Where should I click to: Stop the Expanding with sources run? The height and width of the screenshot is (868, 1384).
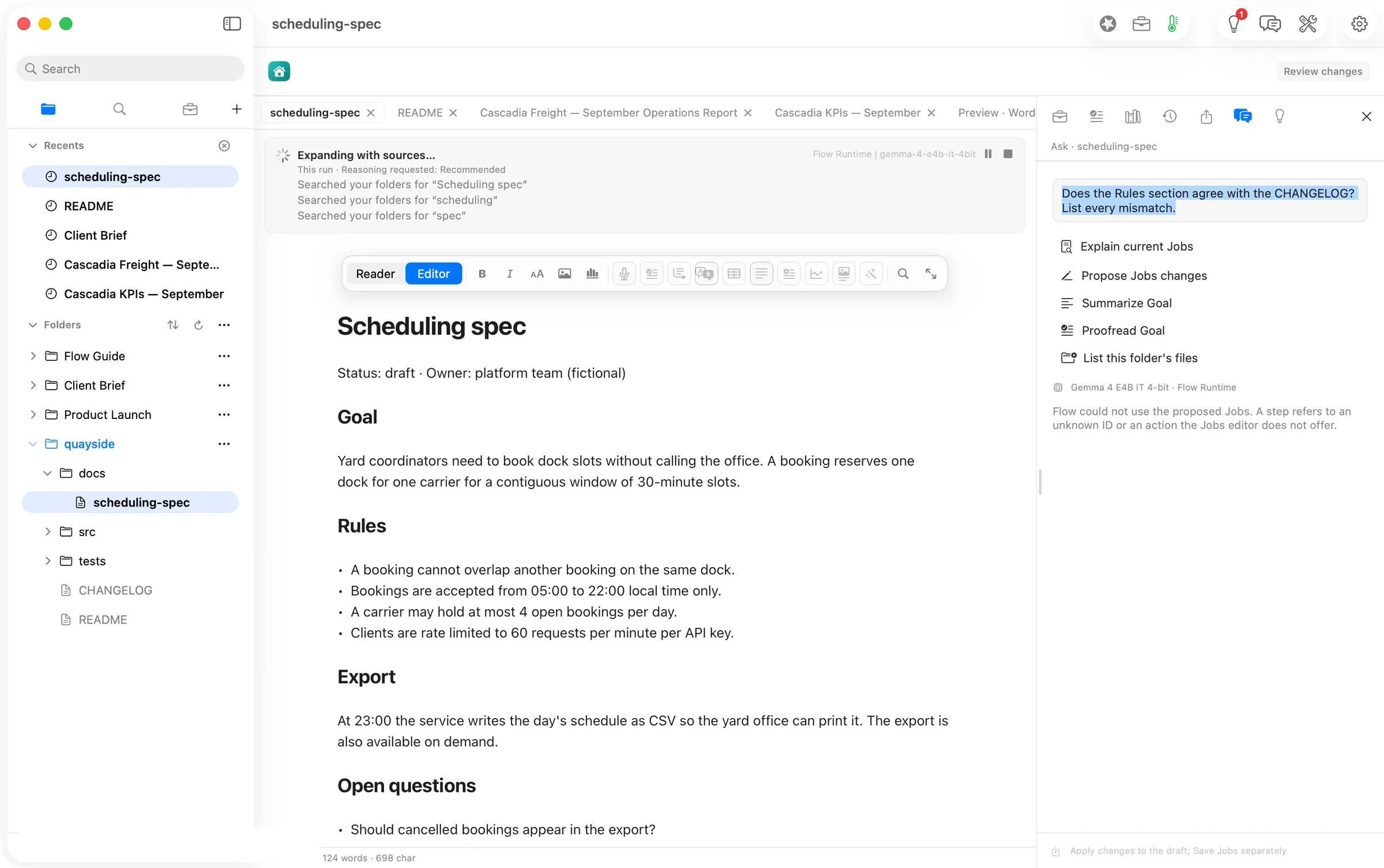click(1008, 154)
